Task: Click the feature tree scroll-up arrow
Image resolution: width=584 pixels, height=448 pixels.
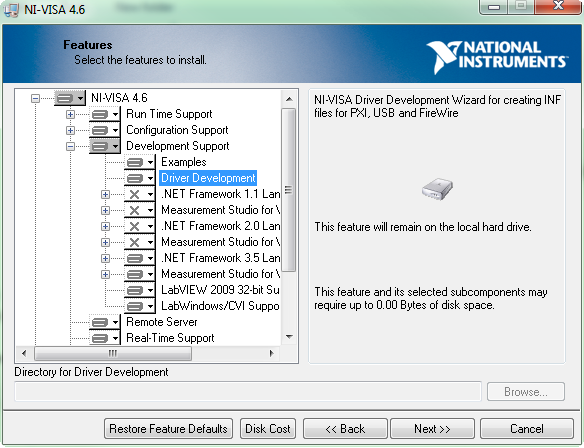Action: tap(289, 99)
